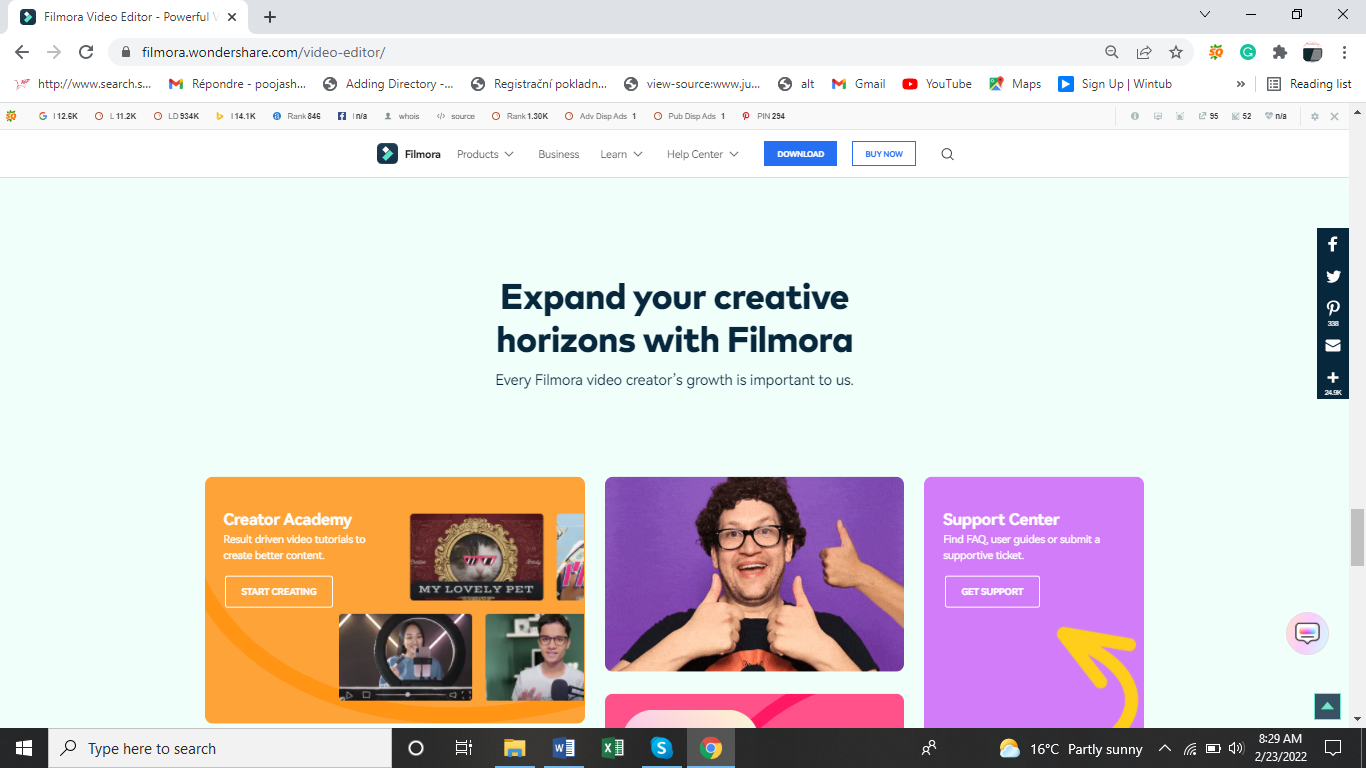Click the SEOquake info icon
This screenshot has height=768, width=1366.
point(1135,116)
